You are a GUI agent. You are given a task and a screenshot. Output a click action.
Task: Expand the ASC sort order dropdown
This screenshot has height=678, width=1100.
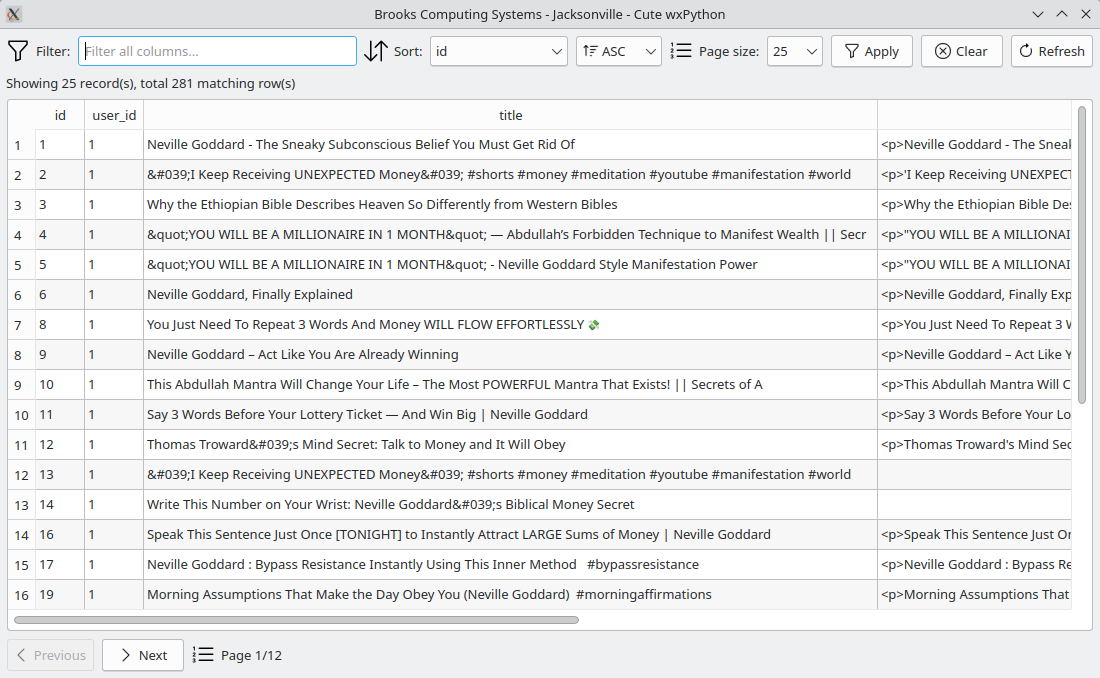click(618, 51)
